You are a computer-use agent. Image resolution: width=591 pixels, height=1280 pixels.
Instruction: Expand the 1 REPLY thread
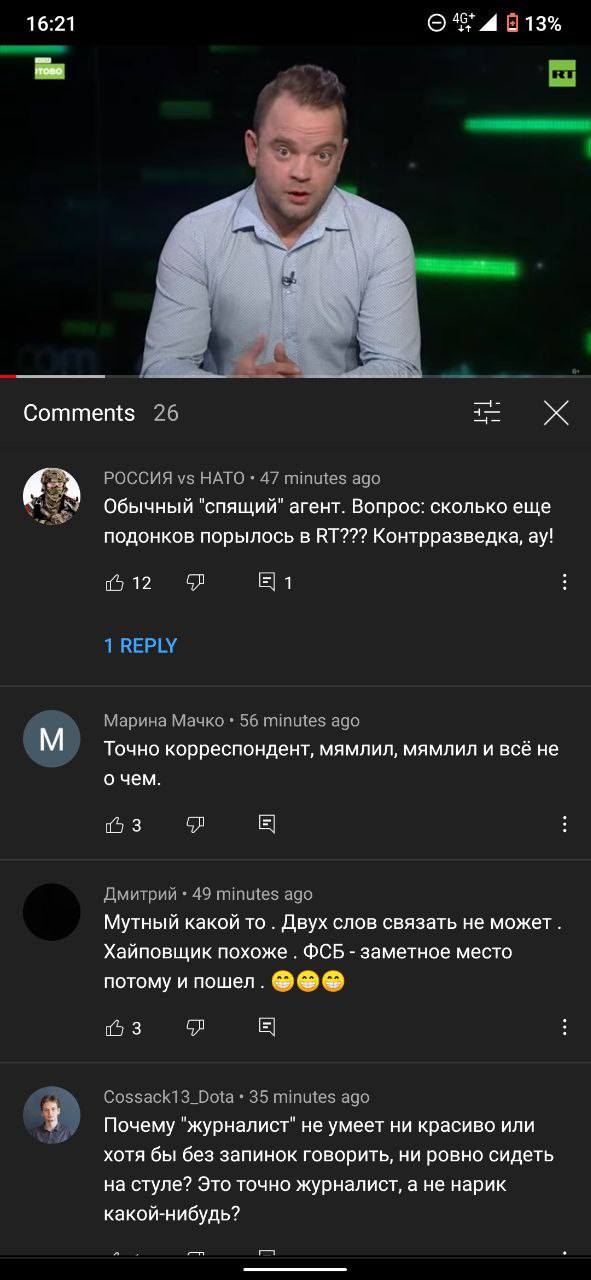(141, 646)
